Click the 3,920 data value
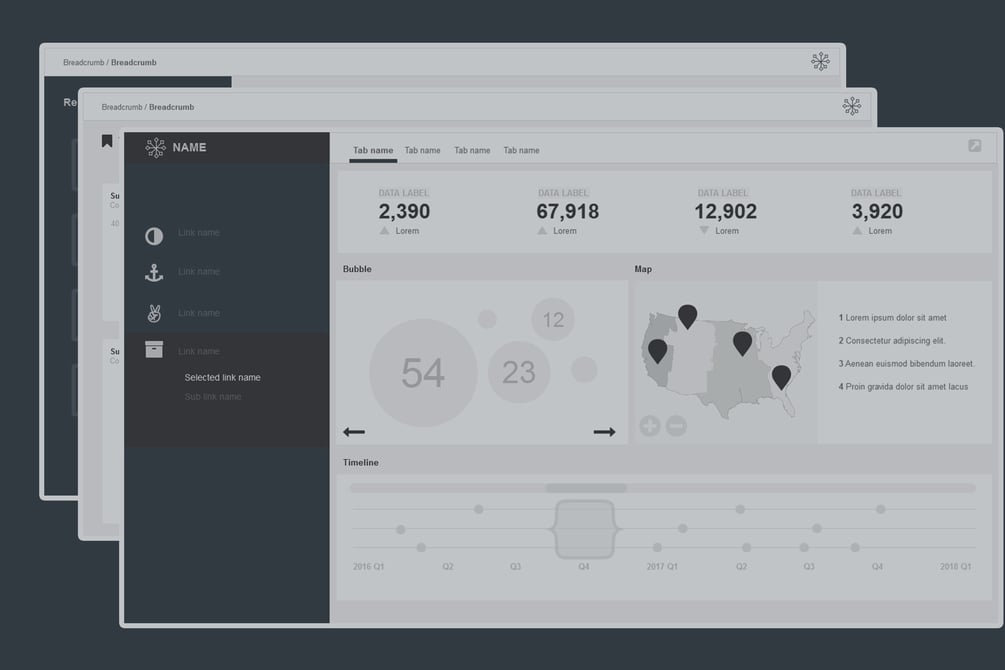This screenshot has height=670, width=1005. click(877, 212)
